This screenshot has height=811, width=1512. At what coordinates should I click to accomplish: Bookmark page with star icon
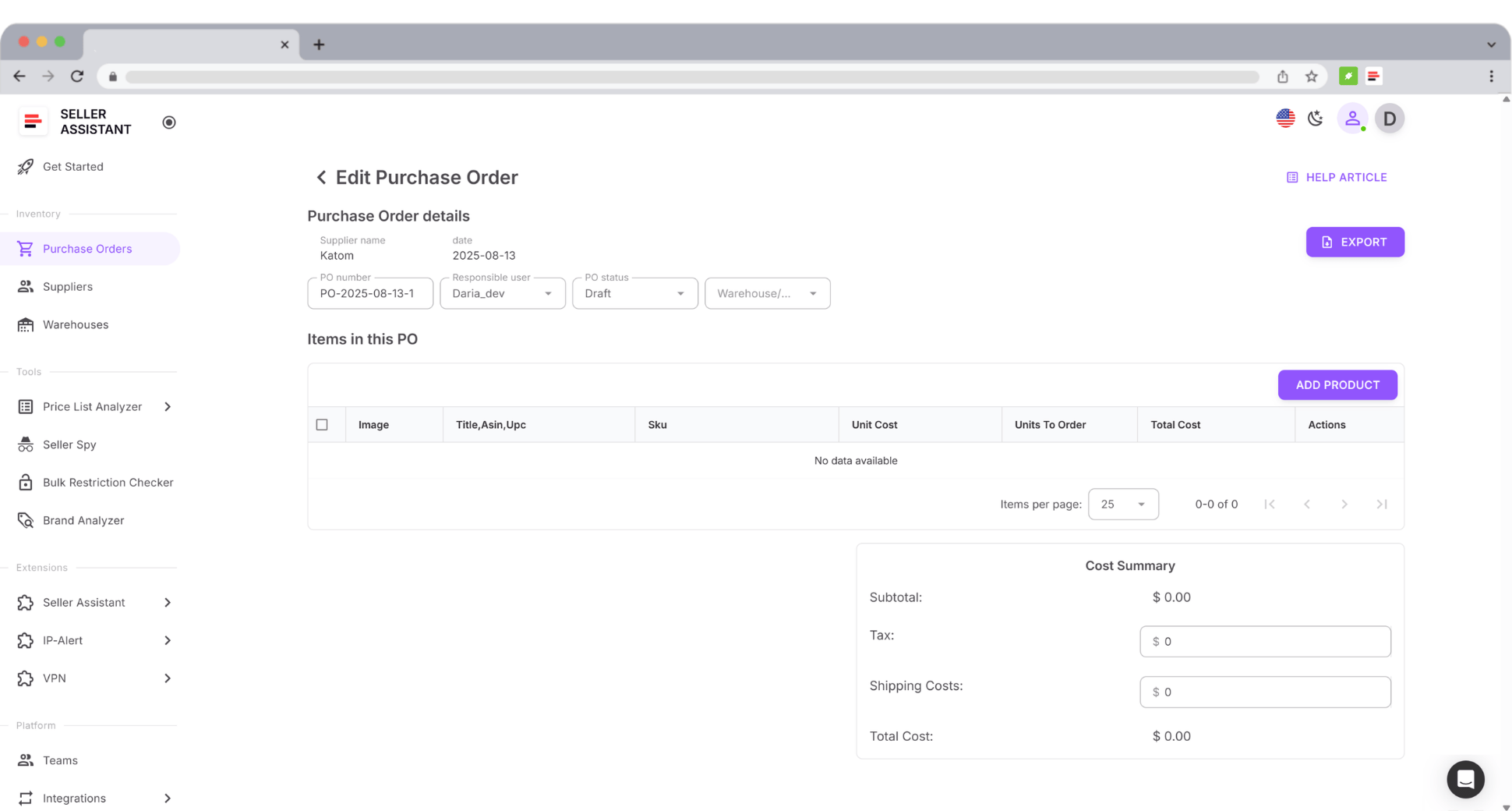tap(1312, 76)
